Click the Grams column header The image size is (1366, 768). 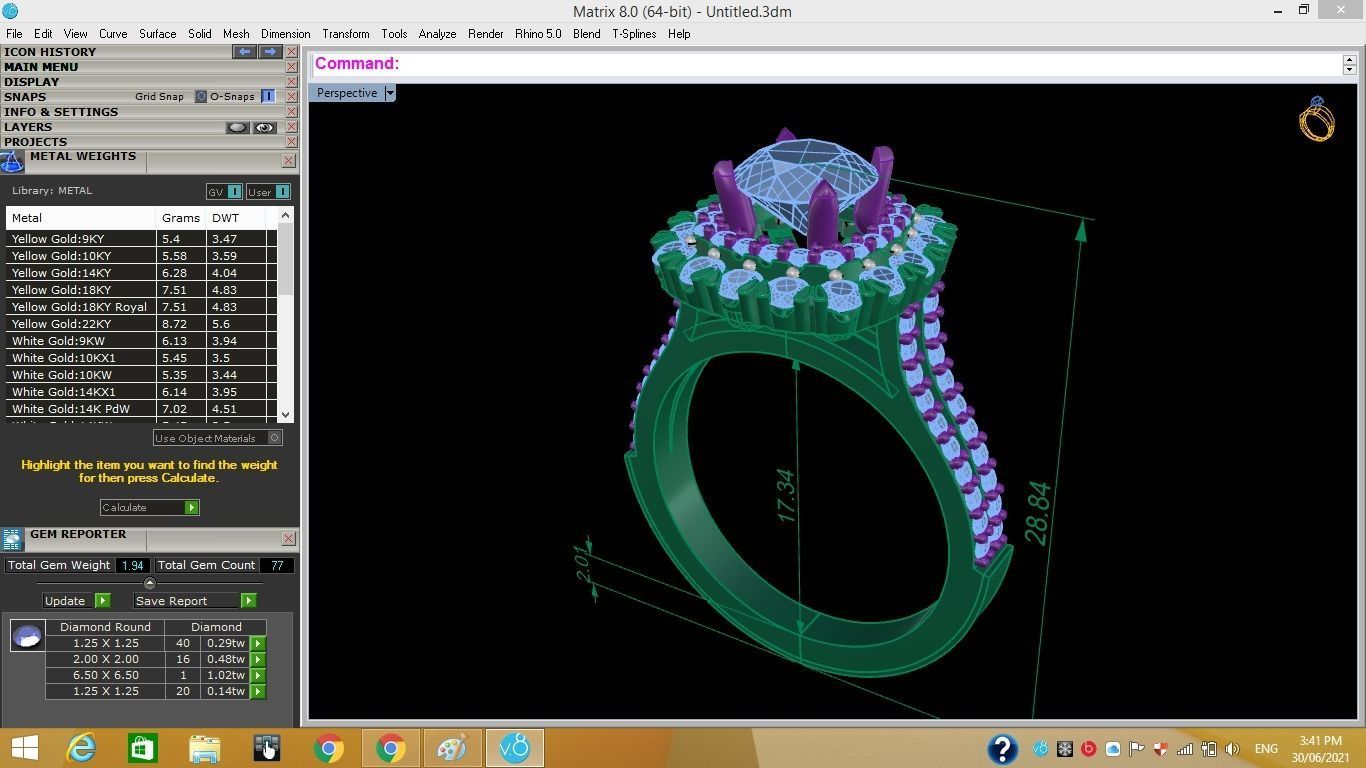pos(181,218)
